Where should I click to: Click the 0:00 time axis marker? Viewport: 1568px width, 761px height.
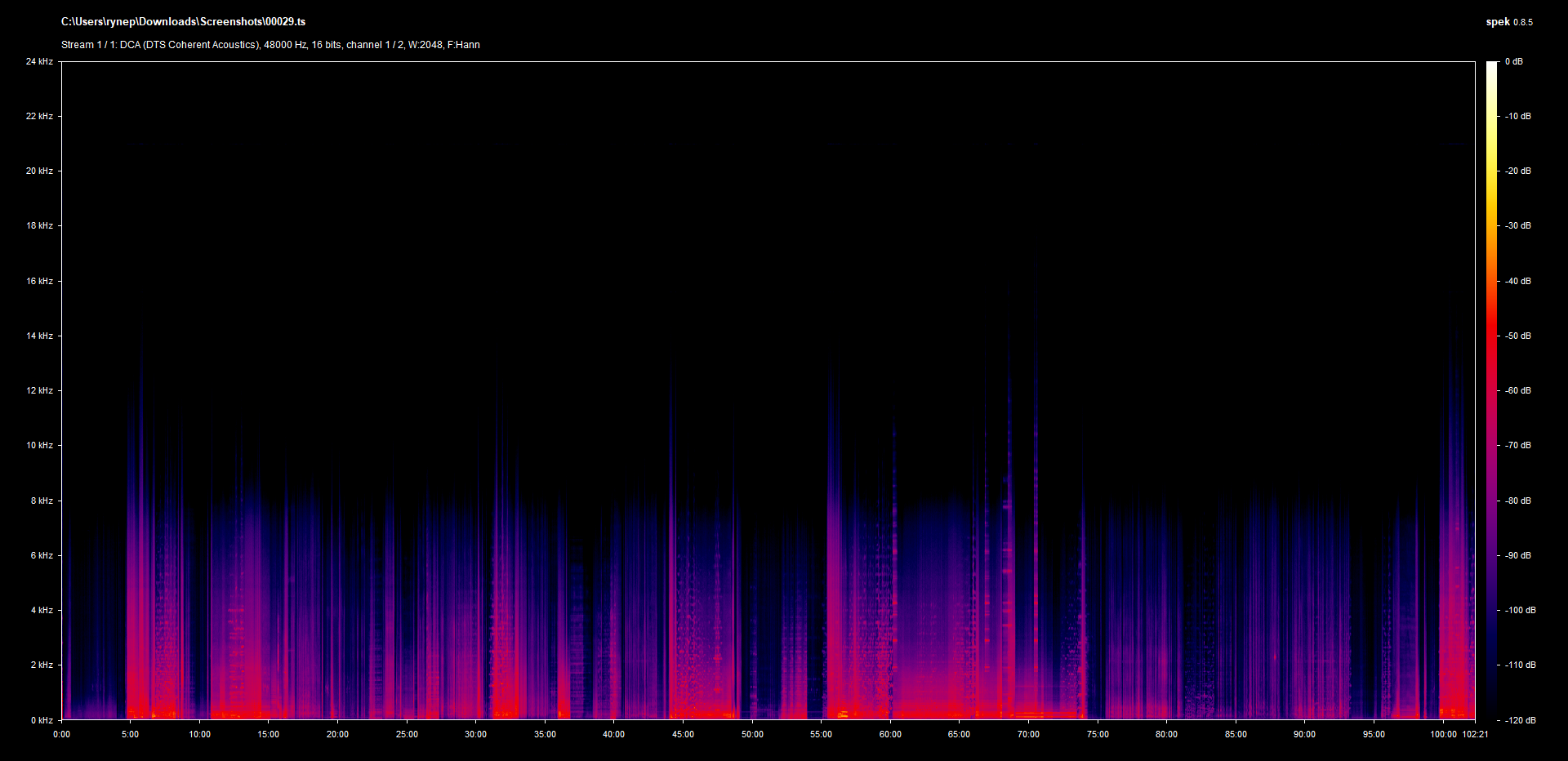pyautogui.click(x=61, y=734)
